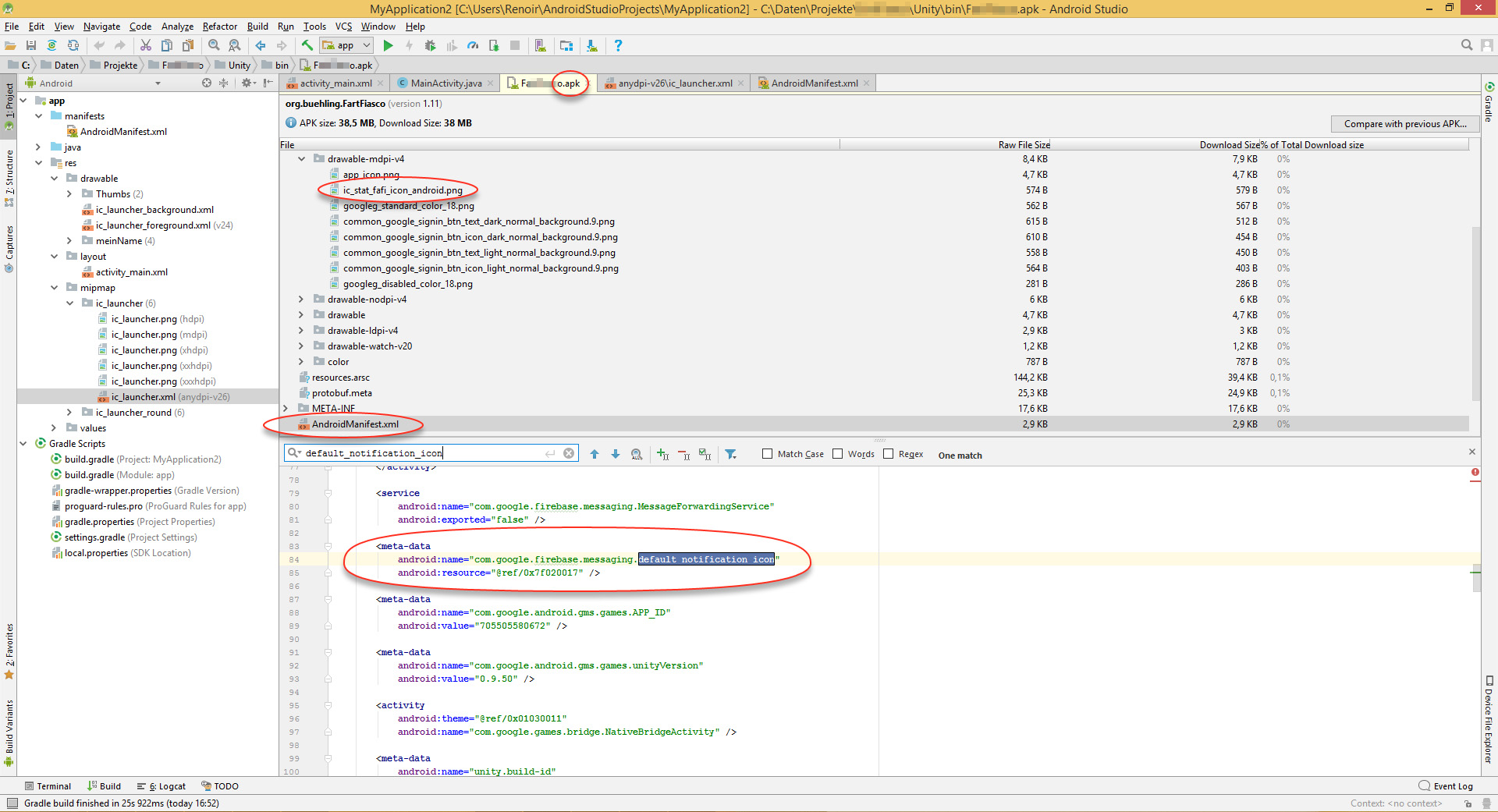
Task: Open the Help question mark icon
Action: click(x=618, y=46)
